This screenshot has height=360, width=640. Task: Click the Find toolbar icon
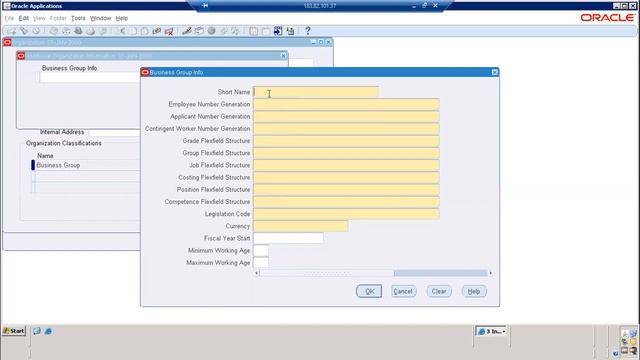click(24, 31)
